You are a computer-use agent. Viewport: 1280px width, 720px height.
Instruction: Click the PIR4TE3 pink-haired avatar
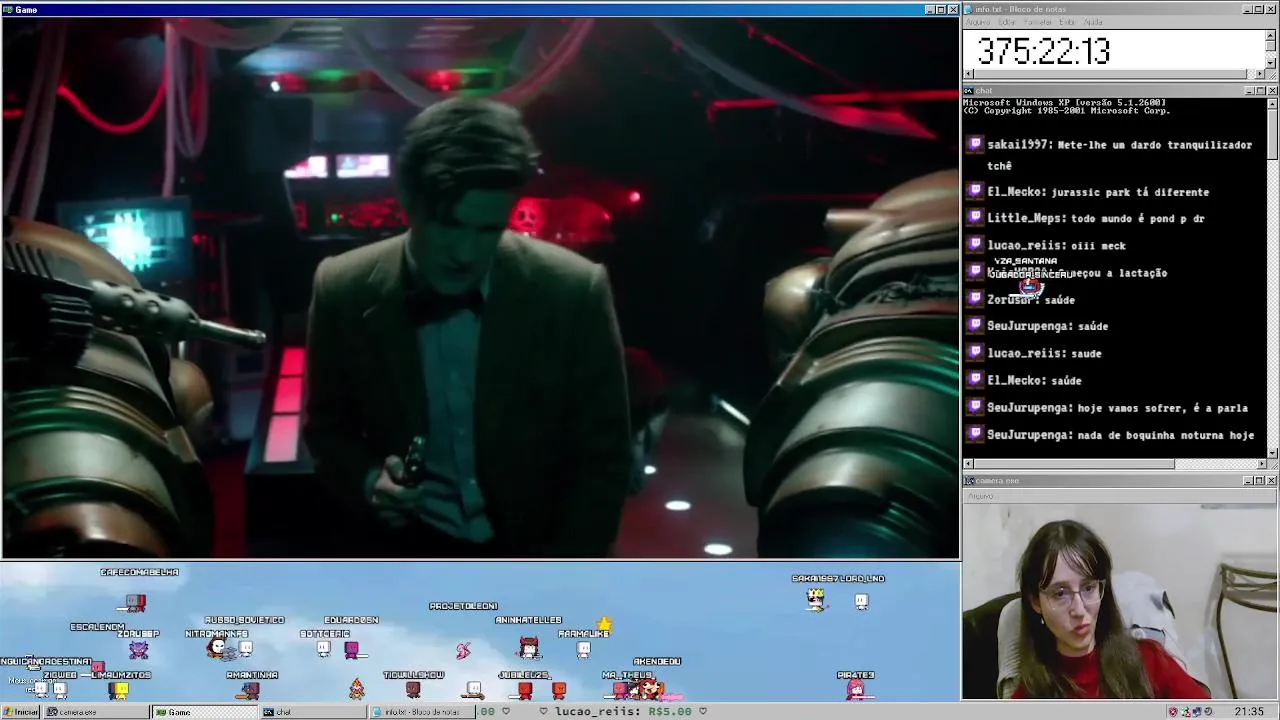point(856,690)
